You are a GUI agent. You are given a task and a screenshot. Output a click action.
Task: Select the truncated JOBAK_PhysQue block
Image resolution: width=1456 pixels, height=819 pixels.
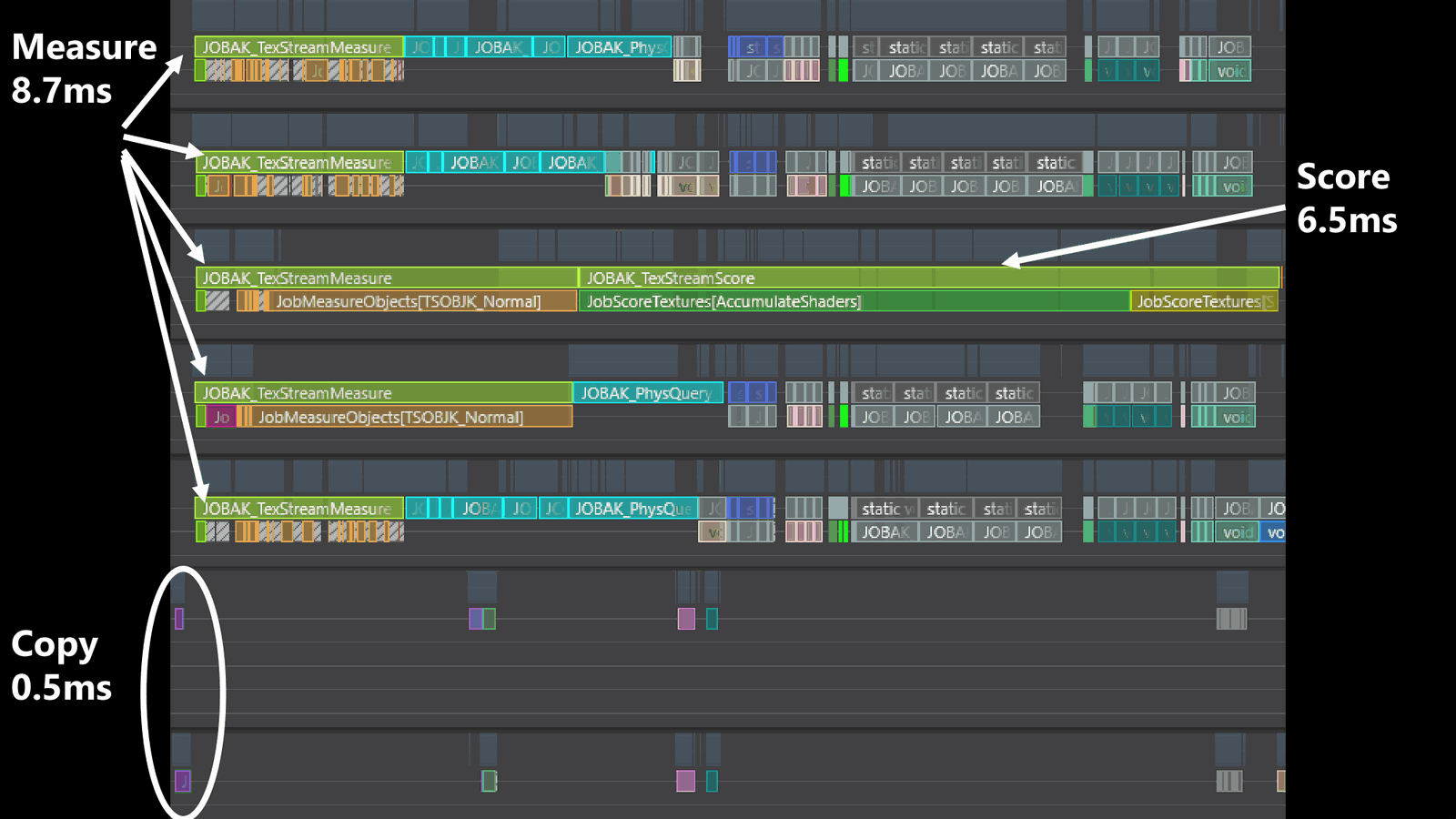click(633, 509)
